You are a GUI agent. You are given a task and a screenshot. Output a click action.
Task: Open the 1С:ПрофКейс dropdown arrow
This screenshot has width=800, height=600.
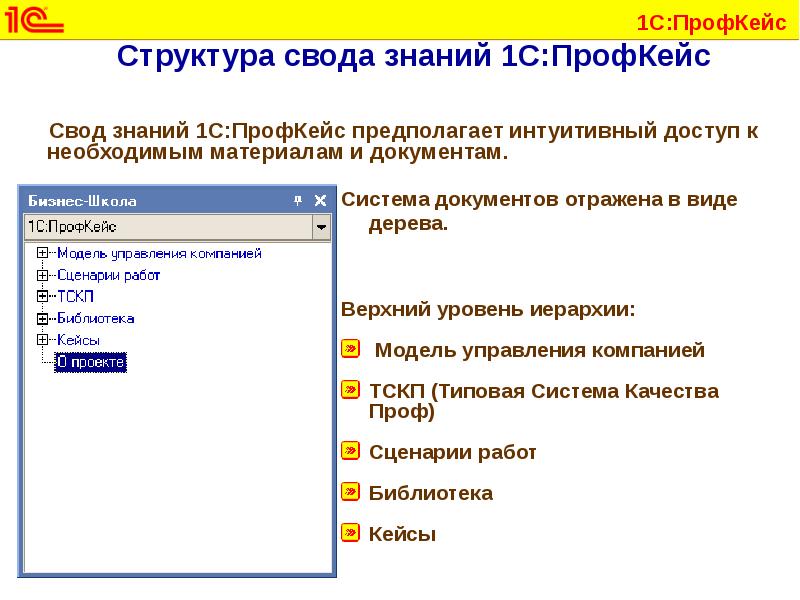coord(321,227)
